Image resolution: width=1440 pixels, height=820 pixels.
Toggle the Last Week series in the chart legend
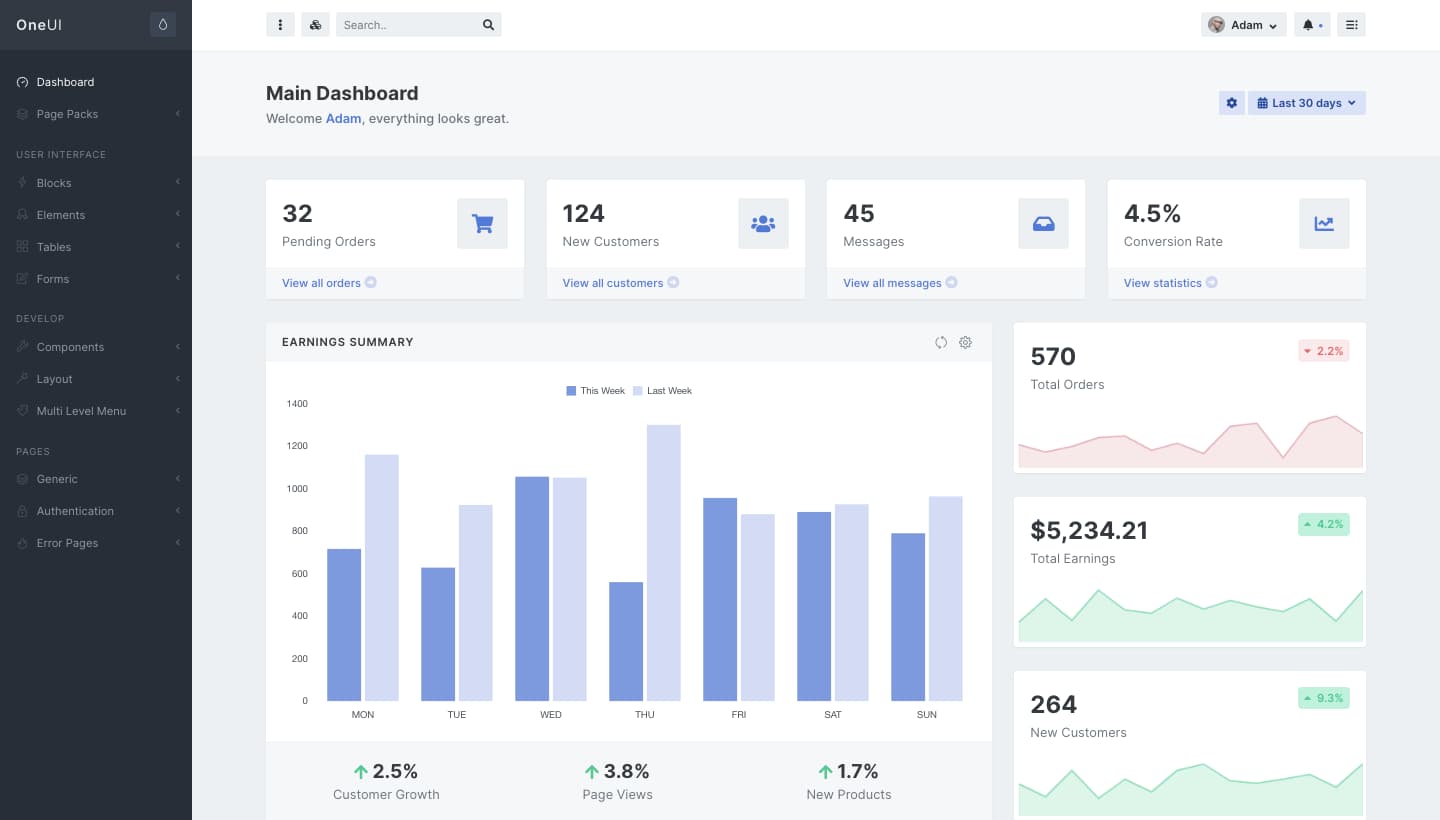pyautogui.click(x=662, y=390)
